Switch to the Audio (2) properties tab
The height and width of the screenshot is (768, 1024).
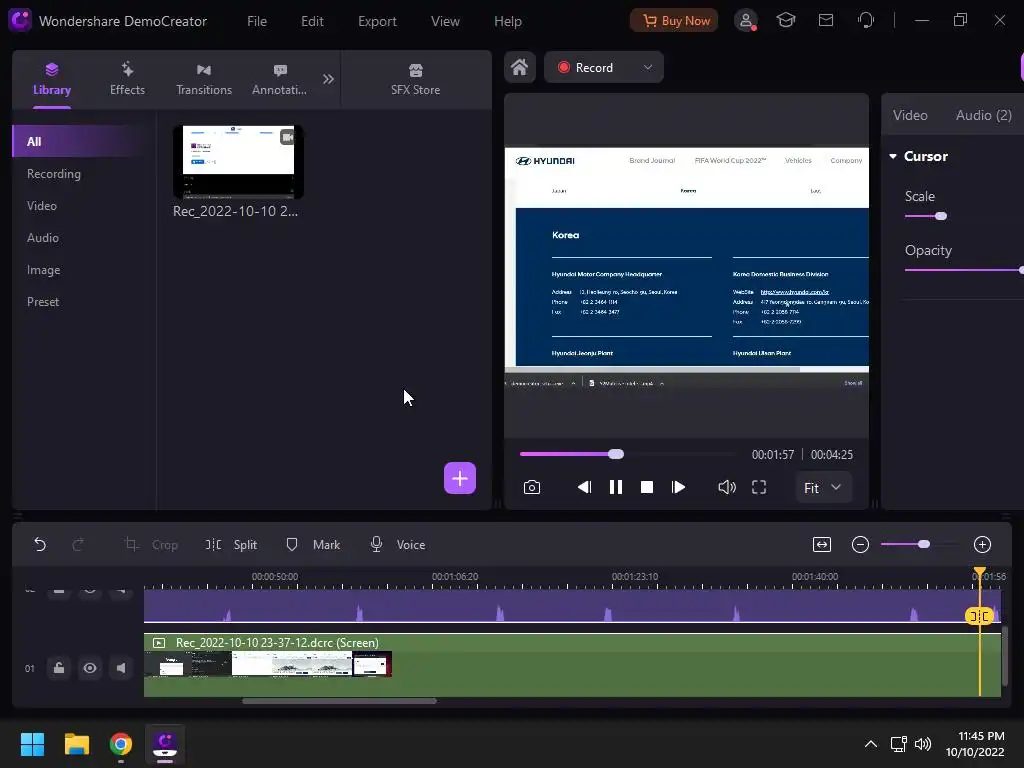click(984, 115)
